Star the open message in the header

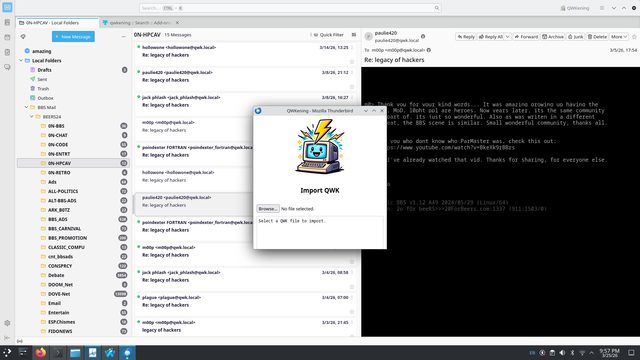tap(634, 37)
